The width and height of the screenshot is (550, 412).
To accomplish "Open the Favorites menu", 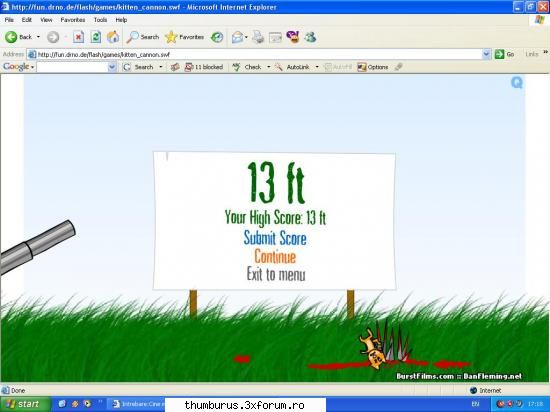I will point(73,20).
